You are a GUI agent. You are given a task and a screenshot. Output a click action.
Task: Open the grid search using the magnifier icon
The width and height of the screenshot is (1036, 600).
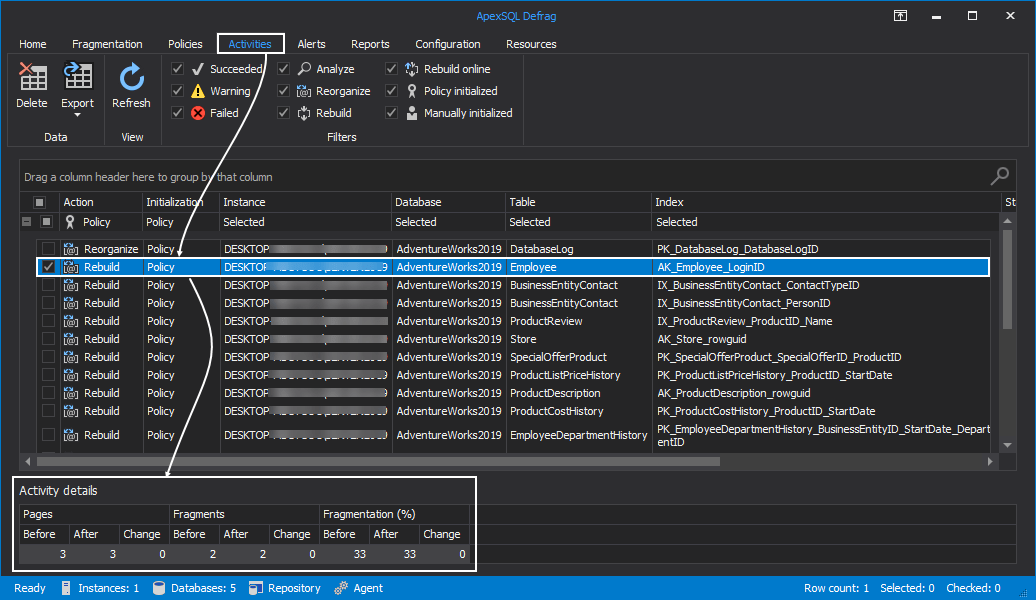[998, 175]
